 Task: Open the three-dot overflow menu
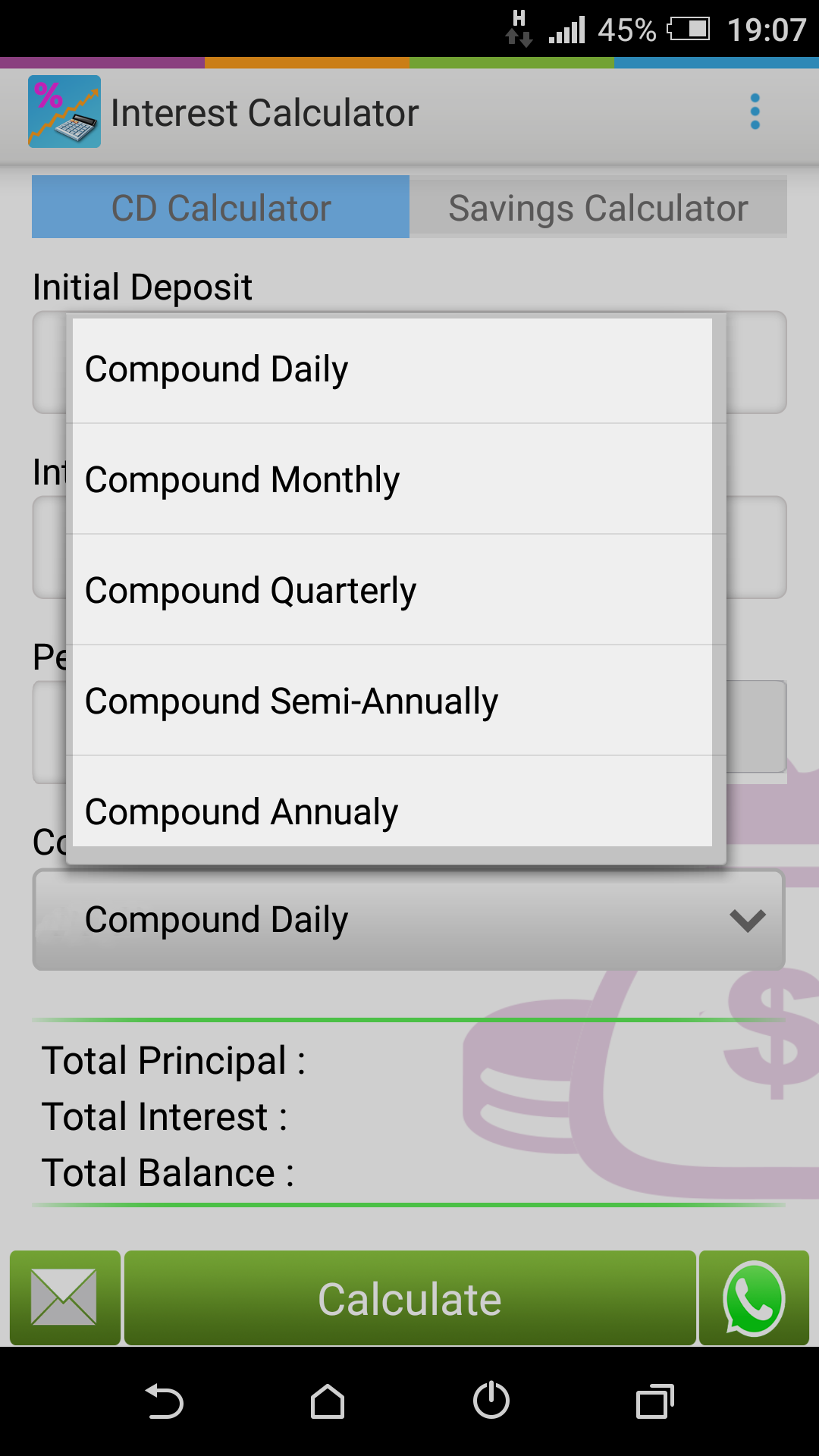(755, 111)
